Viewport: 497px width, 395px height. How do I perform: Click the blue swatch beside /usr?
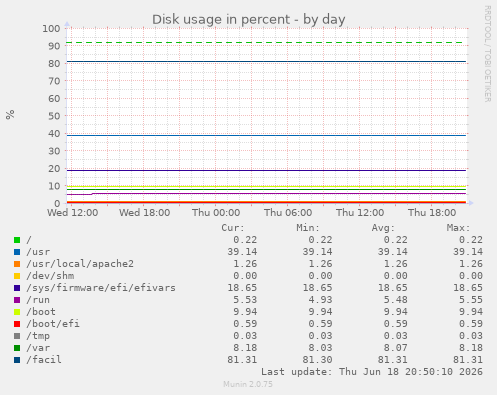coord(17,252)
